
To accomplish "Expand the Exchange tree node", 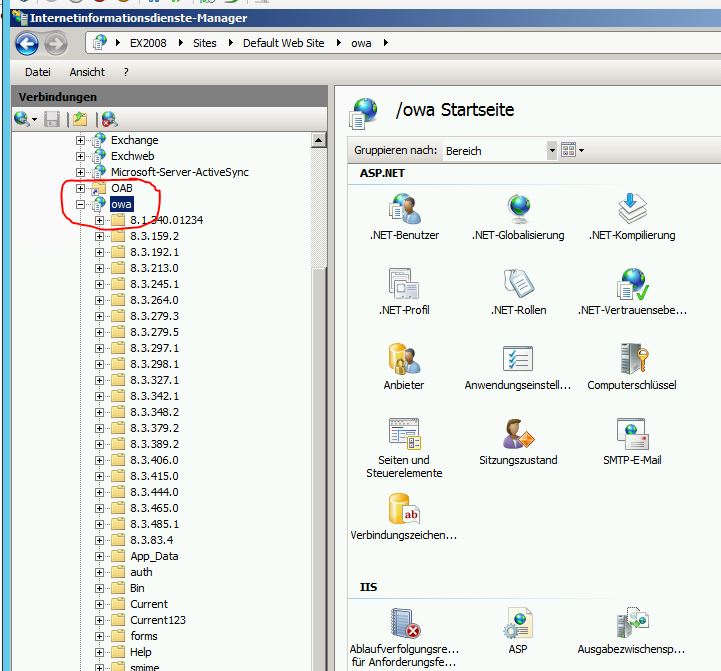I will click(80, 140).
